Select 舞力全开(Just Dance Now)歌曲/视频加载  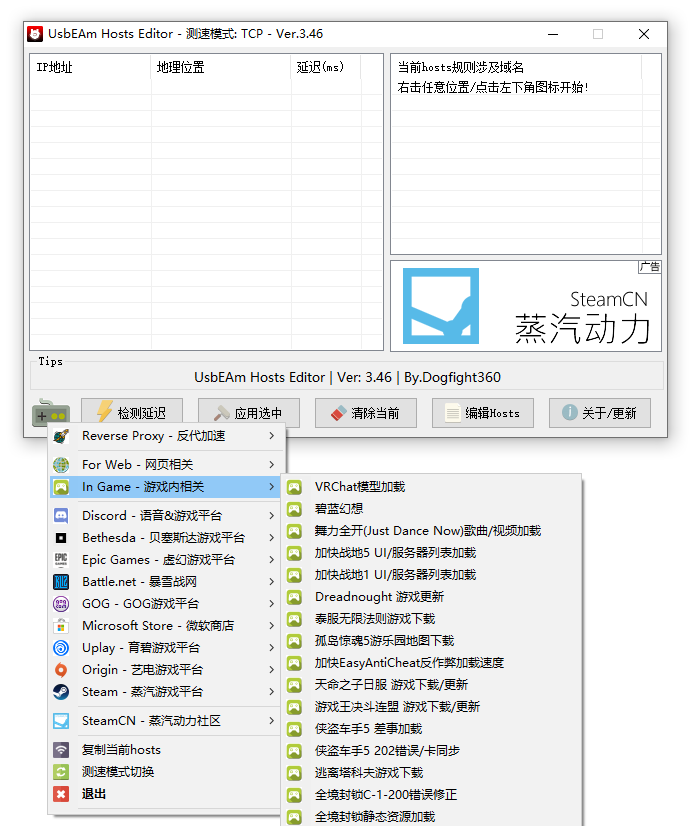click(432, 531)
